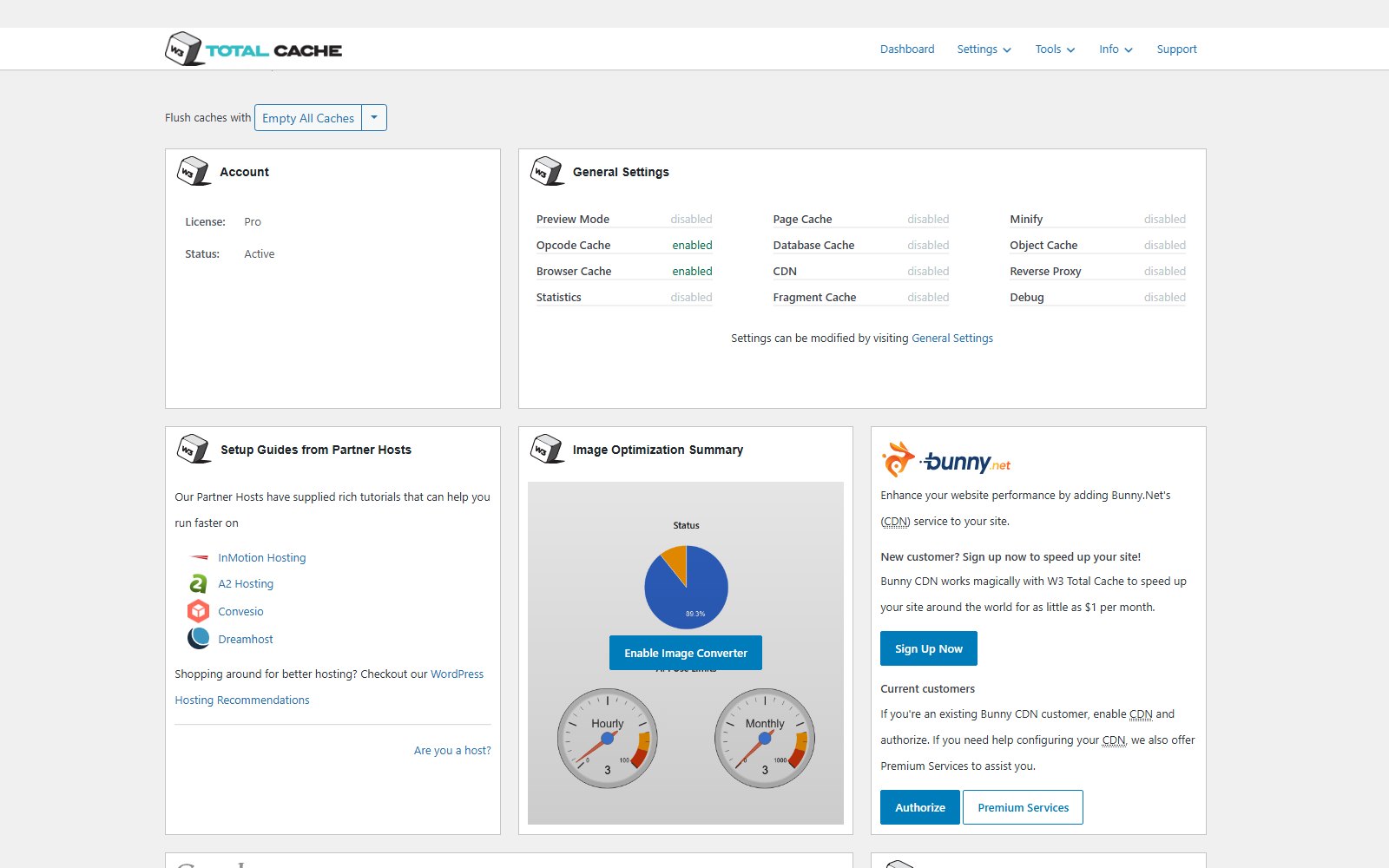Expand the Tools menu
The image size is (1389, 868).
(1055, 49)
